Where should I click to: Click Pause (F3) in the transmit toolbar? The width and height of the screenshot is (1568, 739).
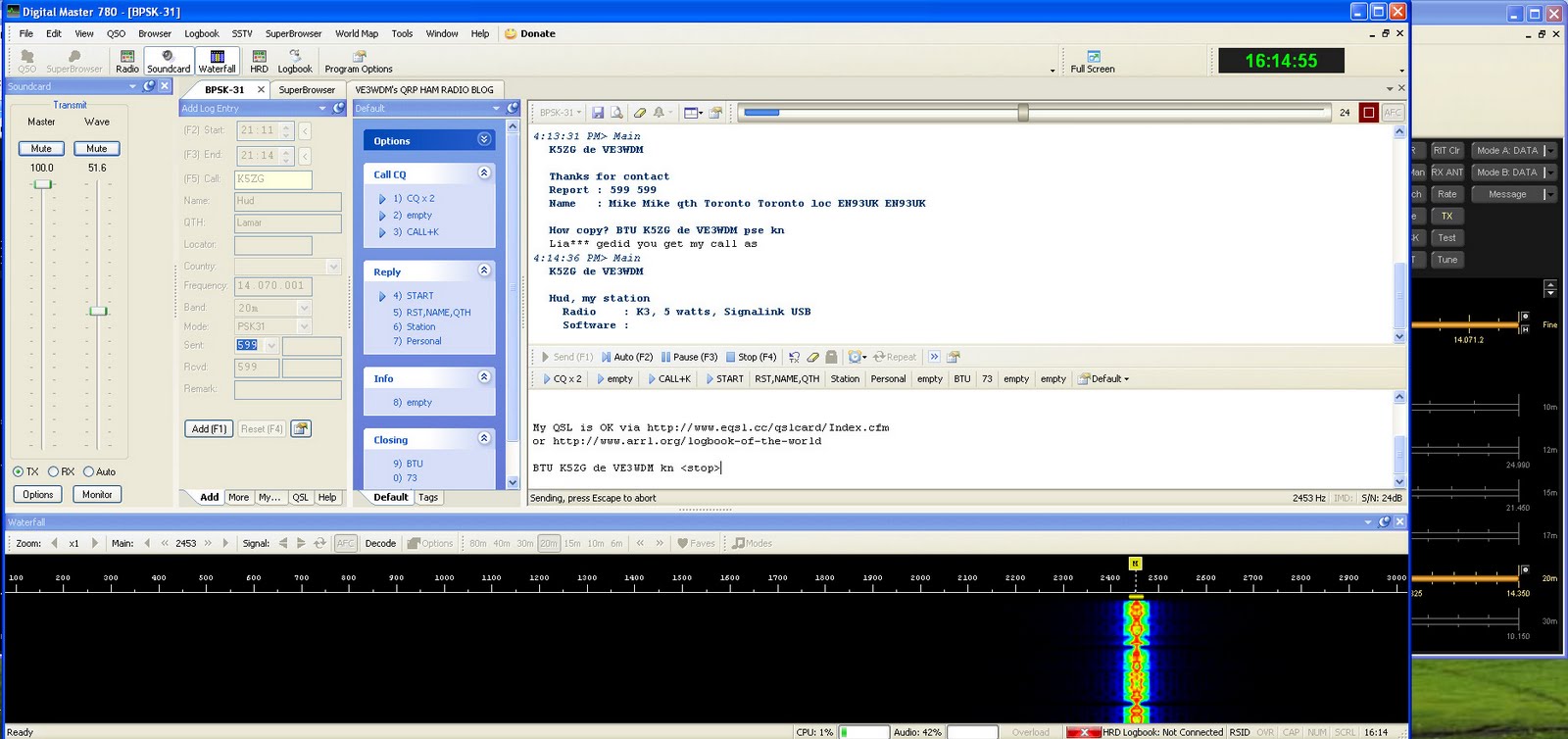[x=689, y=357]
